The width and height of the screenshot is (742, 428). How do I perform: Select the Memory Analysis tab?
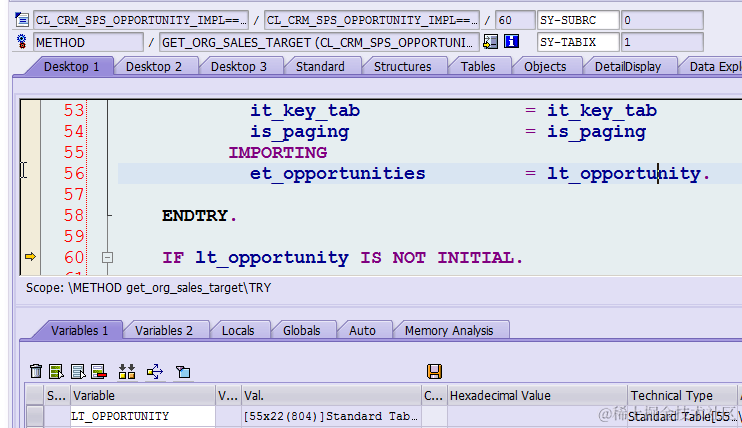coord(449,330)
